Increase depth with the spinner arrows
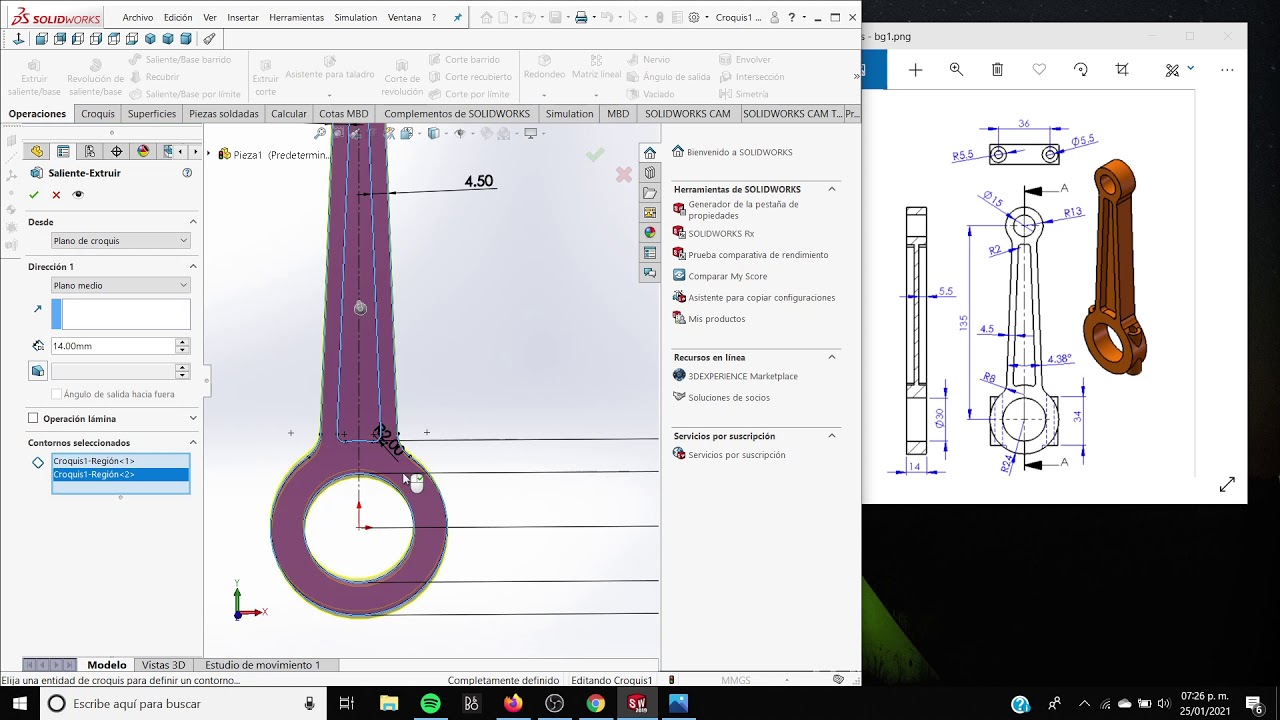 [x=182, y=342]
